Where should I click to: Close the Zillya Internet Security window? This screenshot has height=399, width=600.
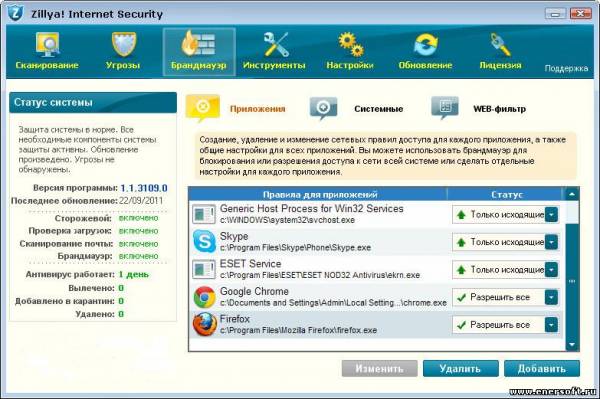coord(580,14)
